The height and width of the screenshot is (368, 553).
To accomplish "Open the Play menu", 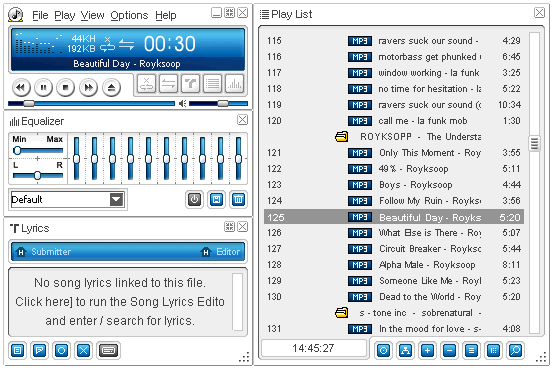I will 65,15.
